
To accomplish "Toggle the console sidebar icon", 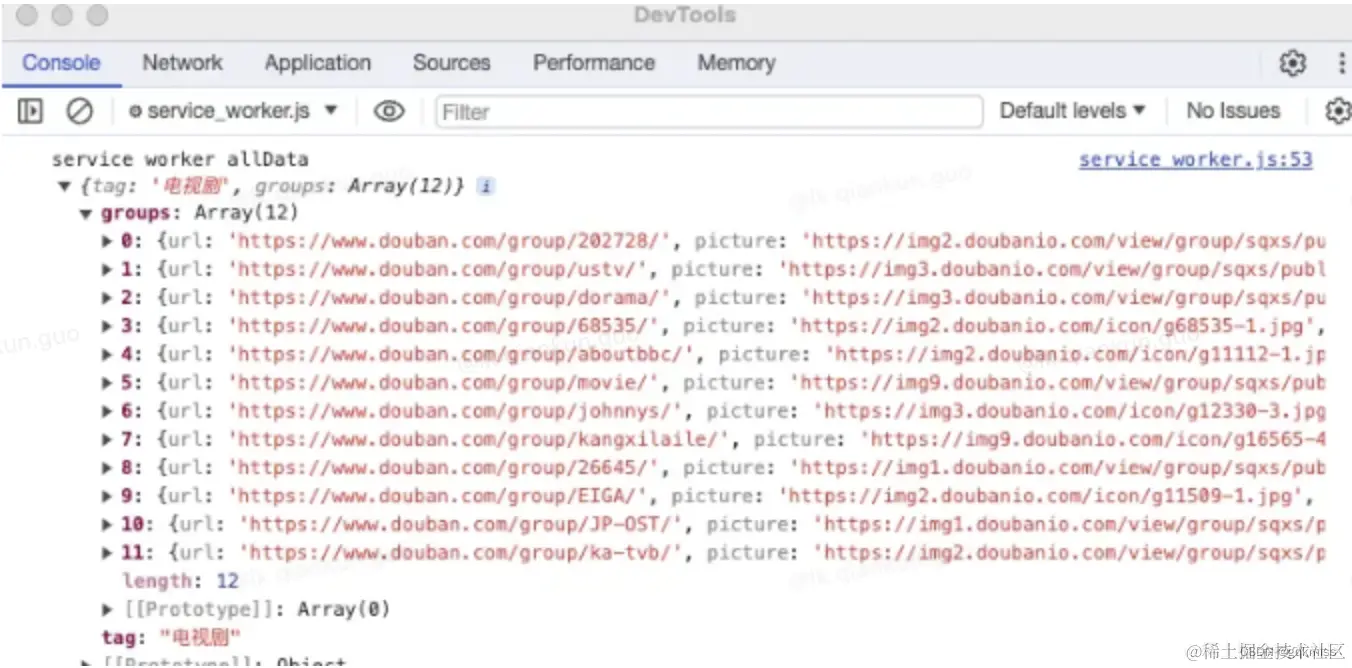I will [x=31, y=111].
